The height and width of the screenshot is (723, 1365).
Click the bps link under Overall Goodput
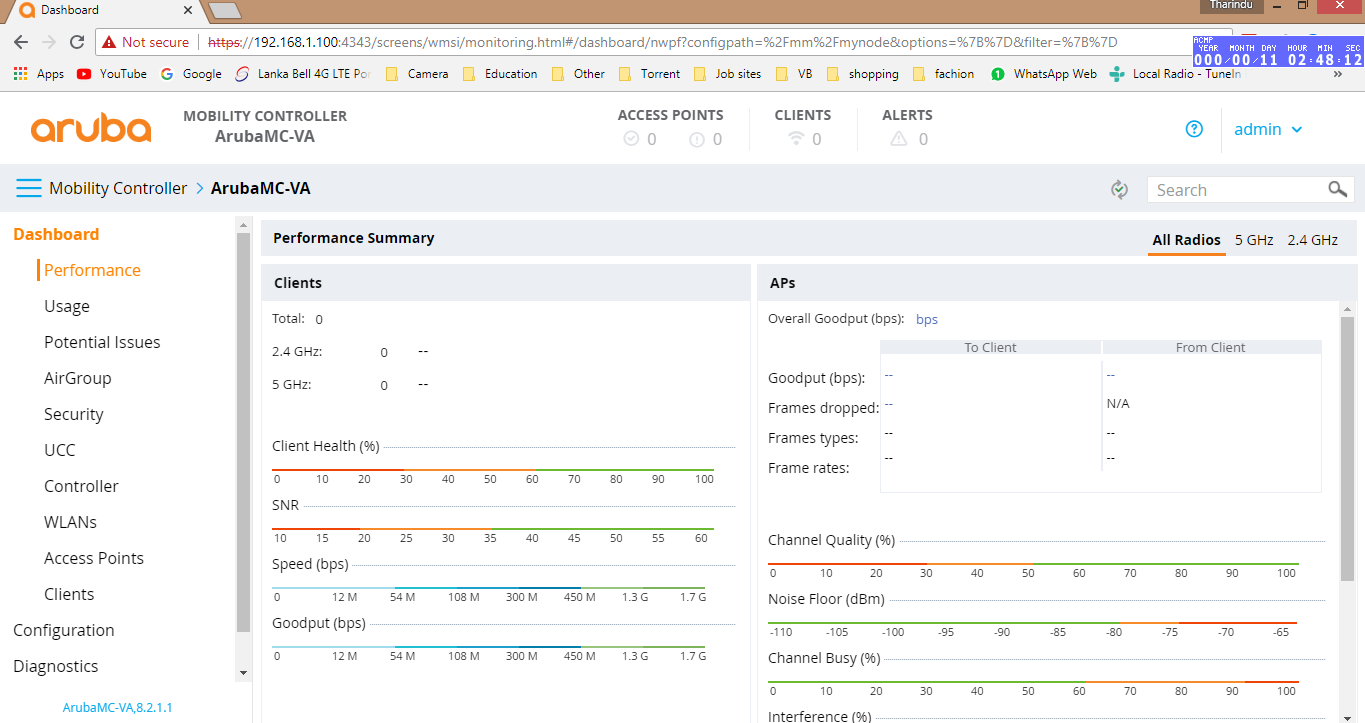926,319
